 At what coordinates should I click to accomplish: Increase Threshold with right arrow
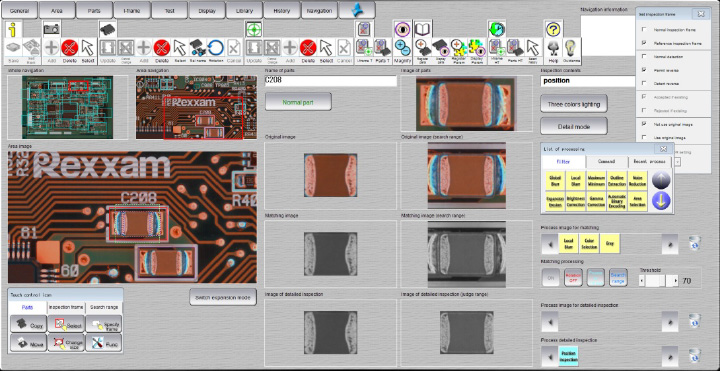pyautogui.click(x=675, y=281)
